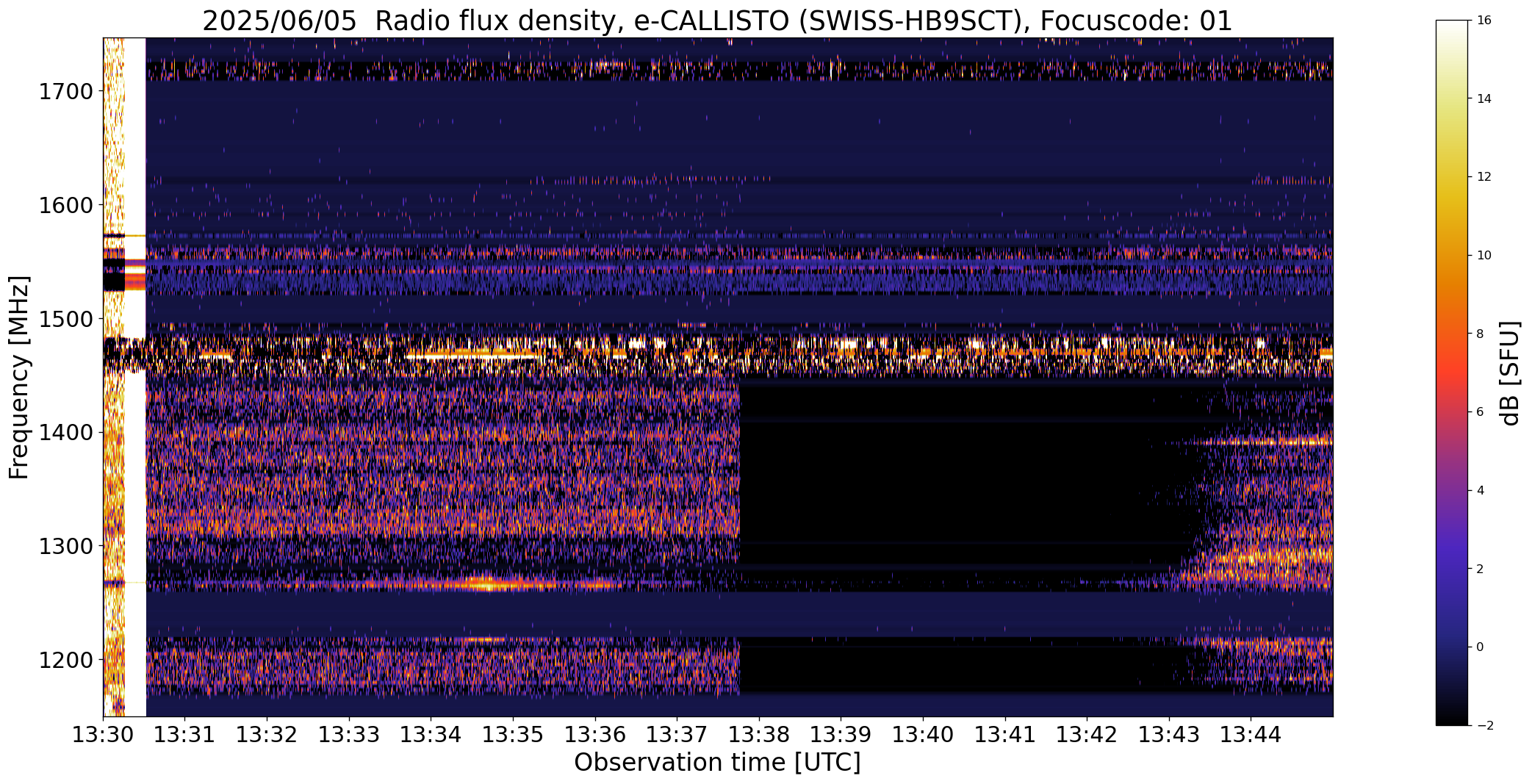Click the colorbar tick label 0
This screenshot has height=784, width=1532.
(1480, 647)
